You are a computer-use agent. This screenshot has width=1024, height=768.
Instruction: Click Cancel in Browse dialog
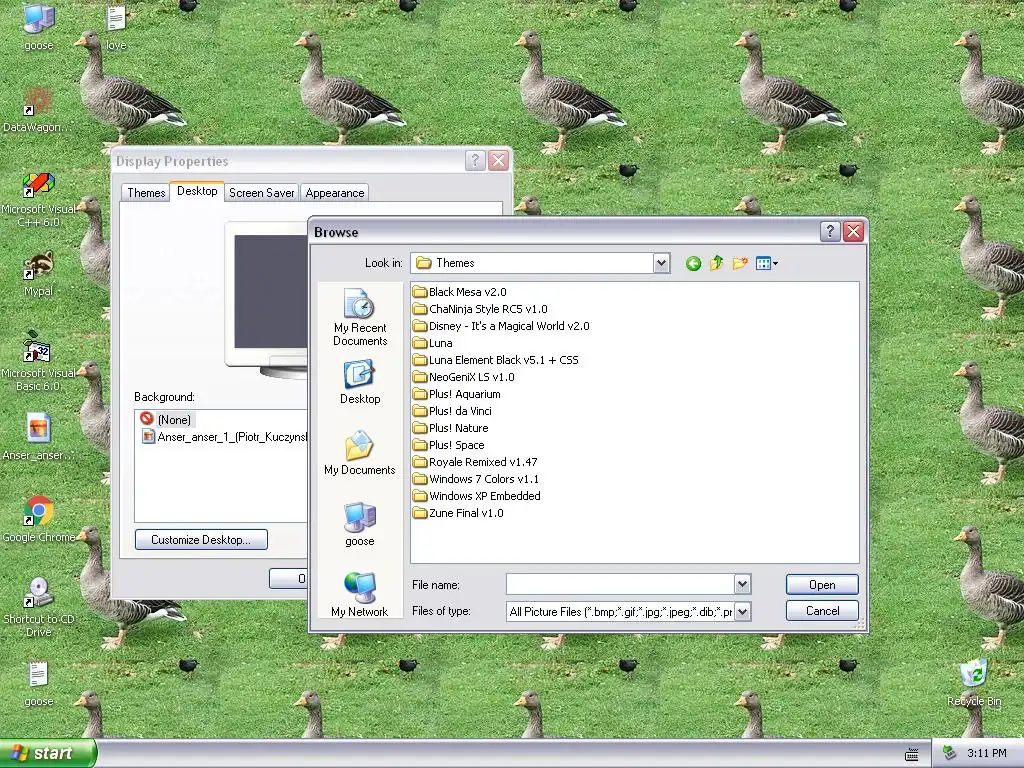click(822, 611)
